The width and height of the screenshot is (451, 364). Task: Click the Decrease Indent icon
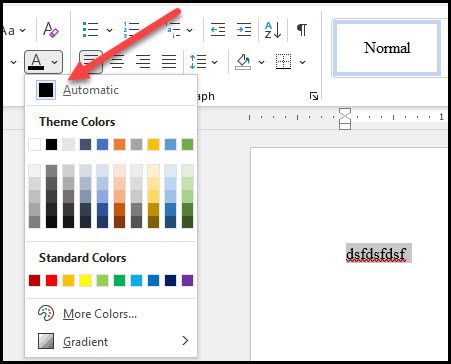click(x=218, y=30)
